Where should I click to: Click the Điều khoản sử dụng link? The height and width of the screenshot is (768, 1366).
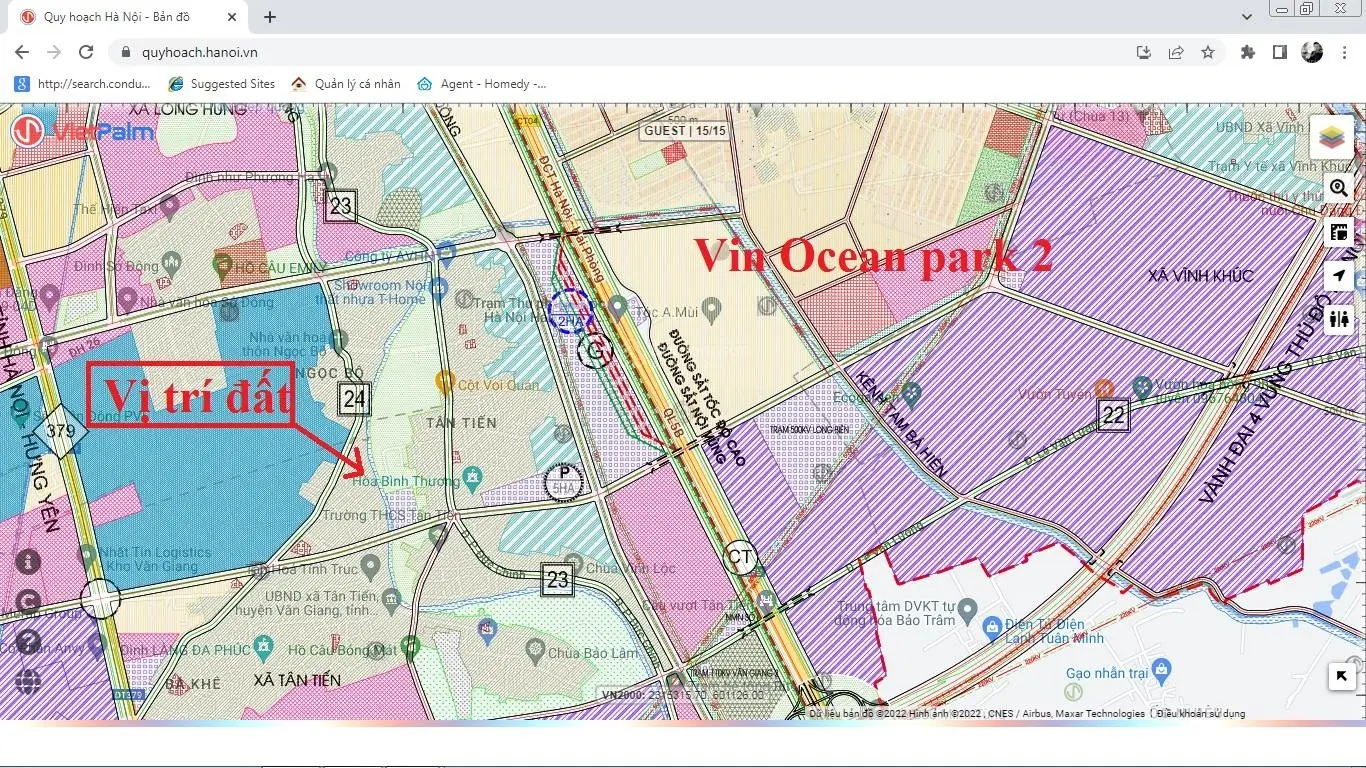[1201, 713]
